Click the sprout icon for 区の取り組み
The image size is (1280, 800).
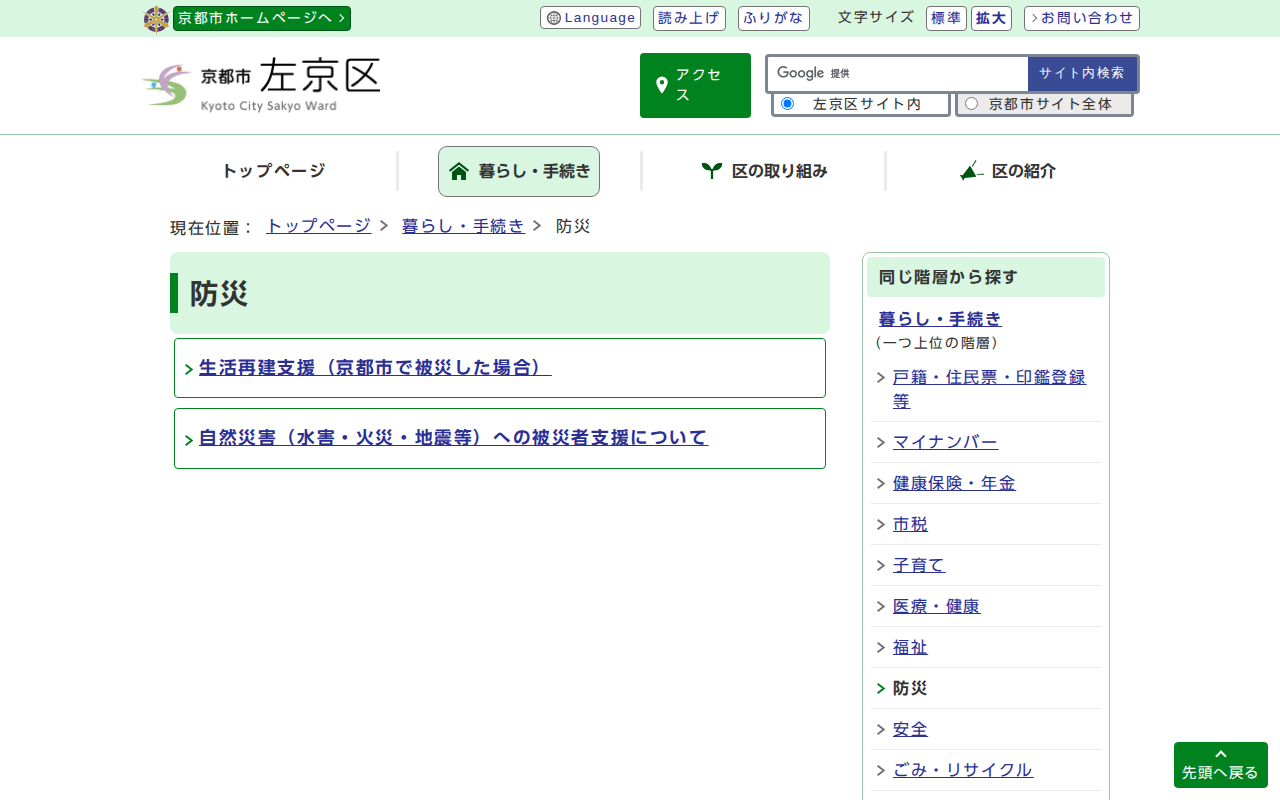click(x=711, y=171)
